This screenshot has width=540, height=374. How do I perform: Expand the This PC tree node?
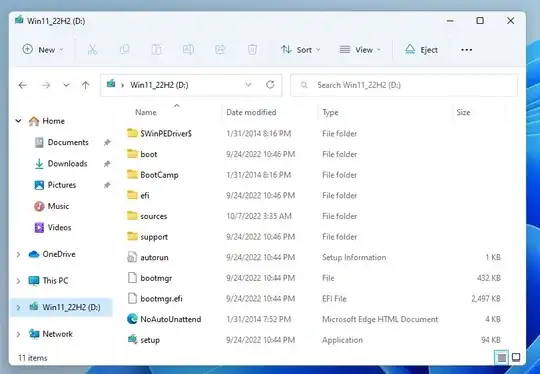18,281
